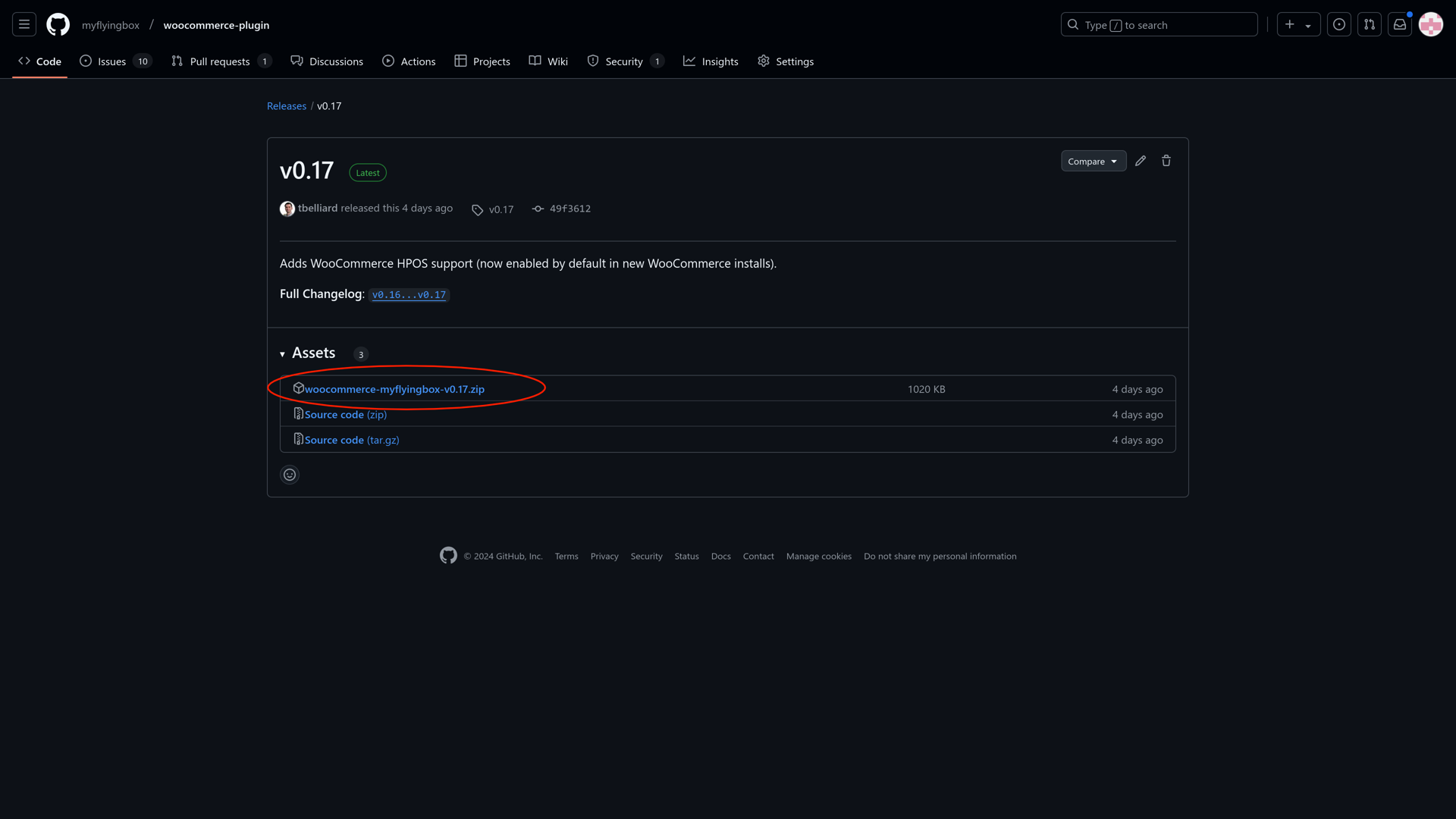Image resolution: width=1456 pixels, height=819 pixels.
Task: Click the GitHub logo home icon
Action: coord(58,25)
